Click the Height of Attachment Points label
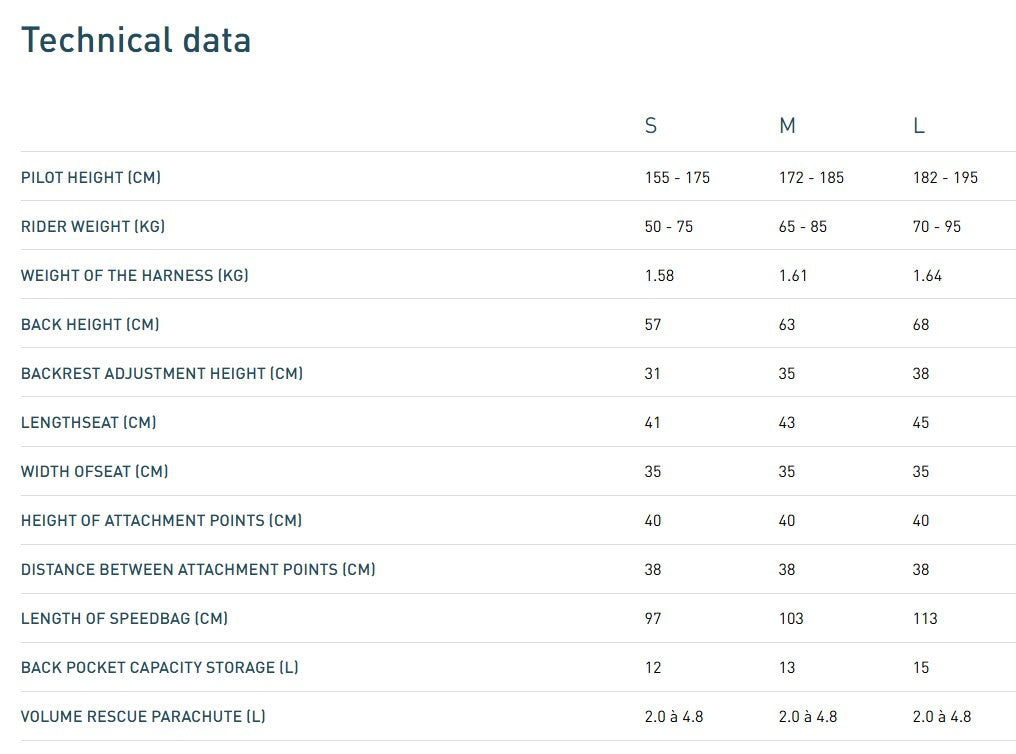1016x754 pixels. [x=161, y=520]
